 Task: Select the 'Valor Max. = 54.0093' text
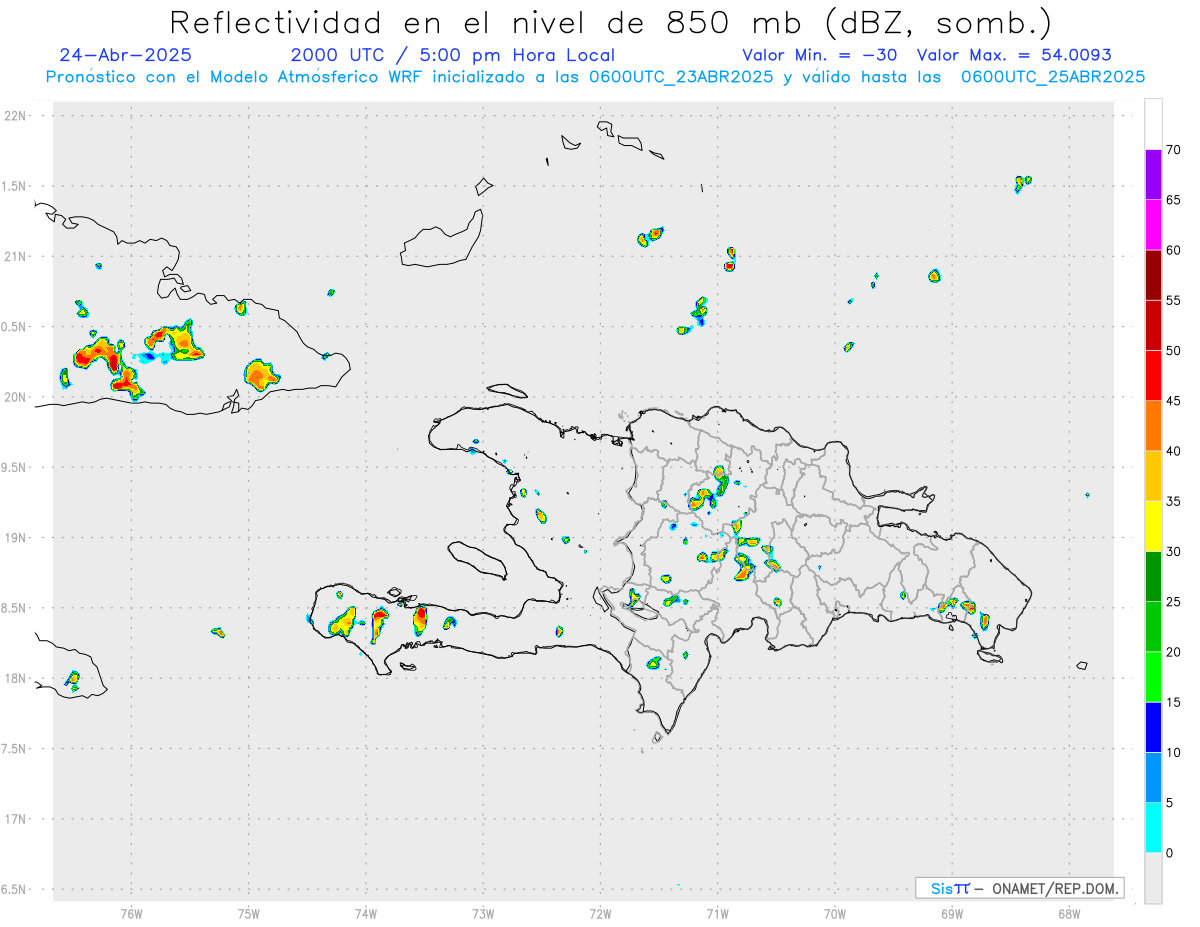pyautogui.click(x=1014, y=55)
